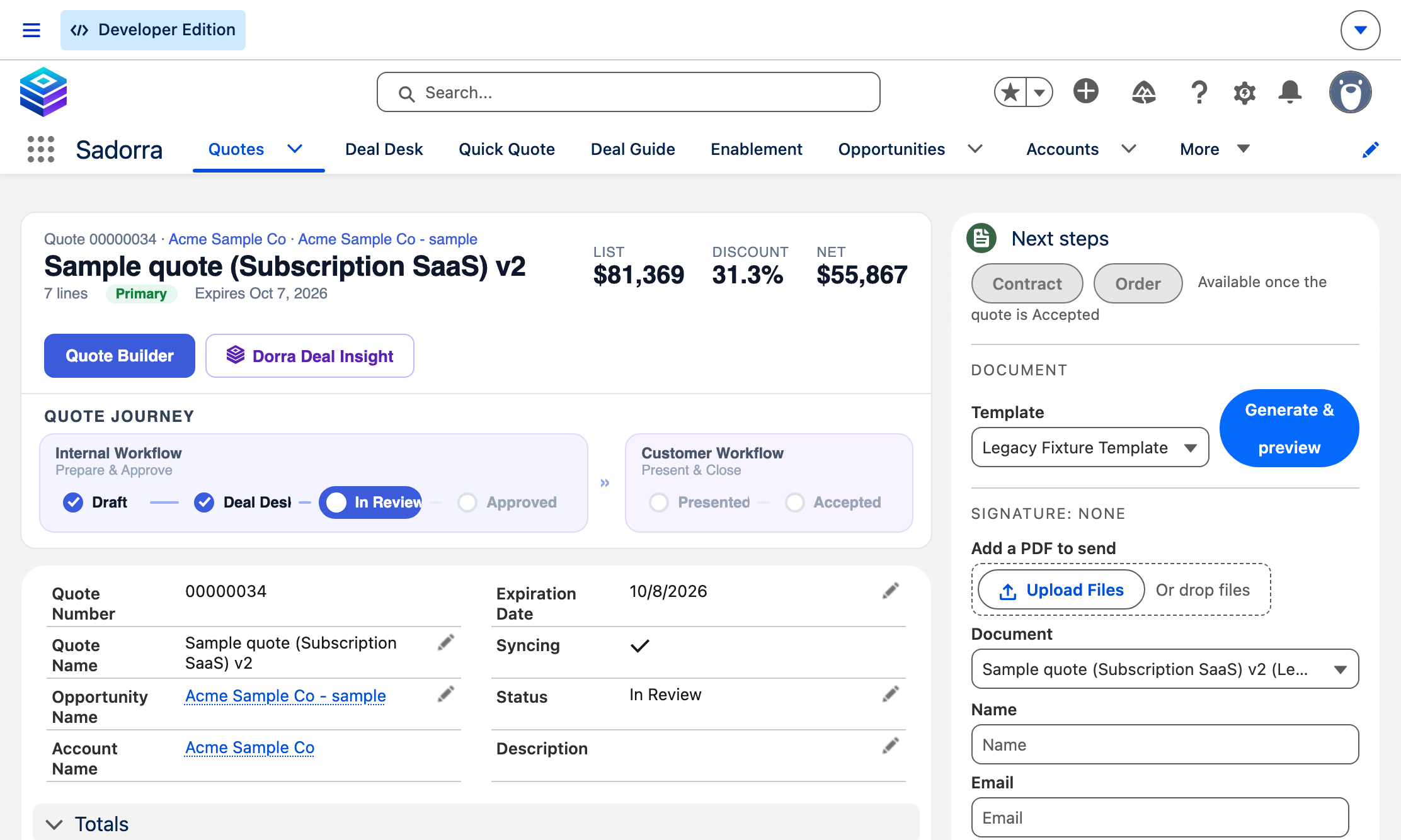Go to the Opportunities tab
This screenshot has height=840, width=1401.
pos(891,149)
